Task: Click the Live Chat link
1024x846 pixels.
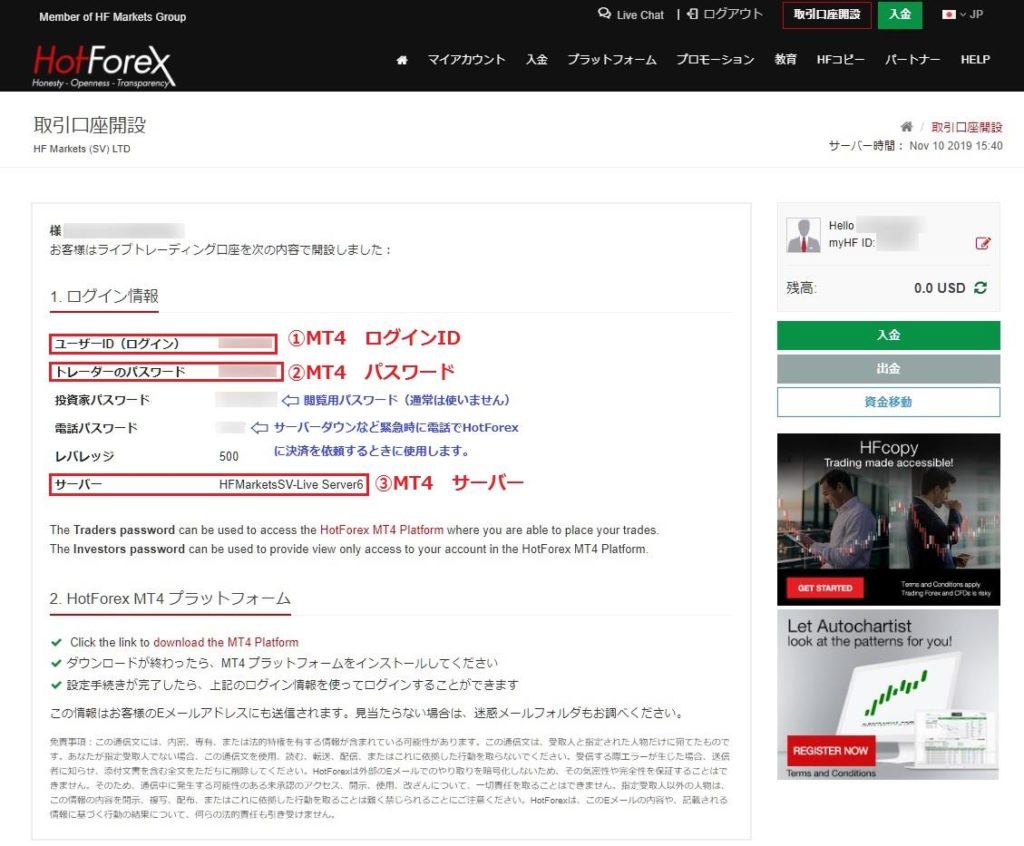Action: 640,15
